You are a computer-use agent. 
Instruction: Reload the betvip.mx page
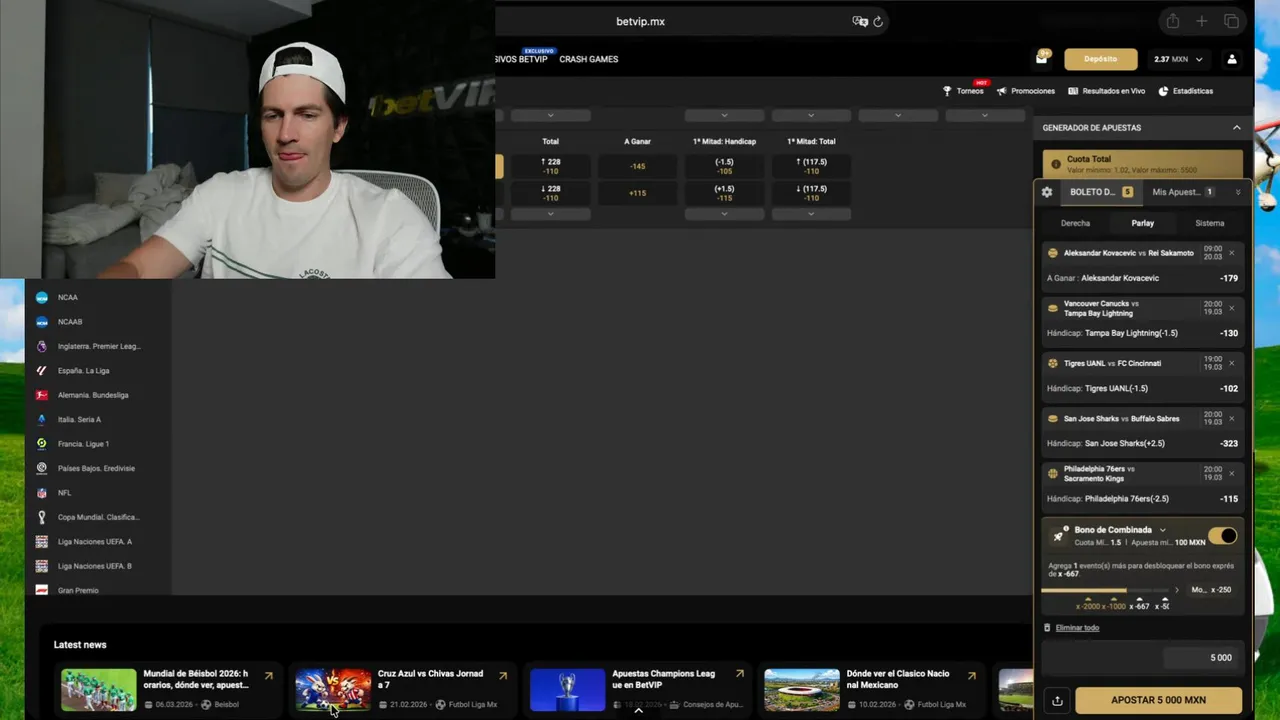878,21
